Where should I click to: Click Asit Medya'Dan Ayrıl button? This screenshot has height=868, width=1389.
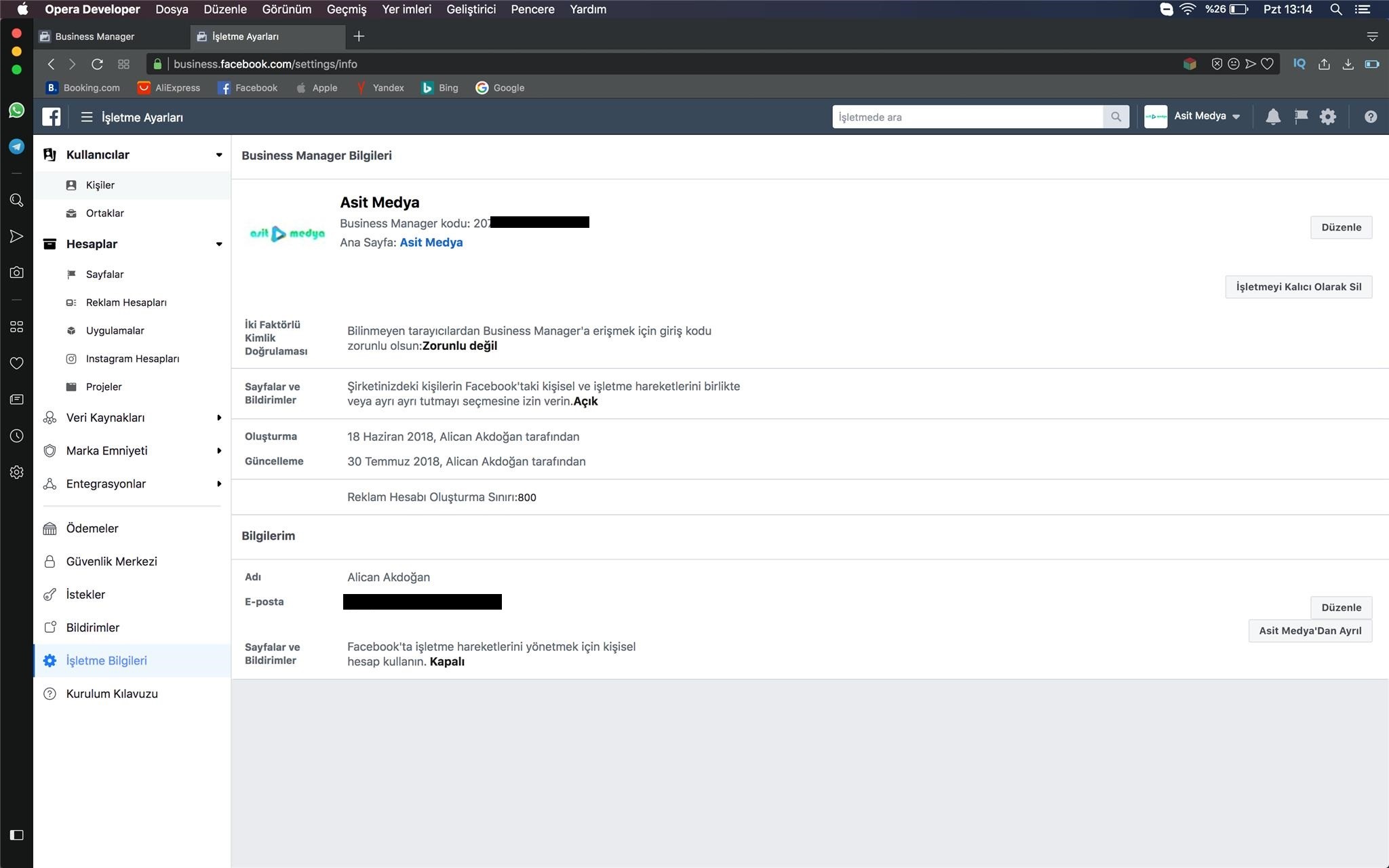pos(1310,631)
